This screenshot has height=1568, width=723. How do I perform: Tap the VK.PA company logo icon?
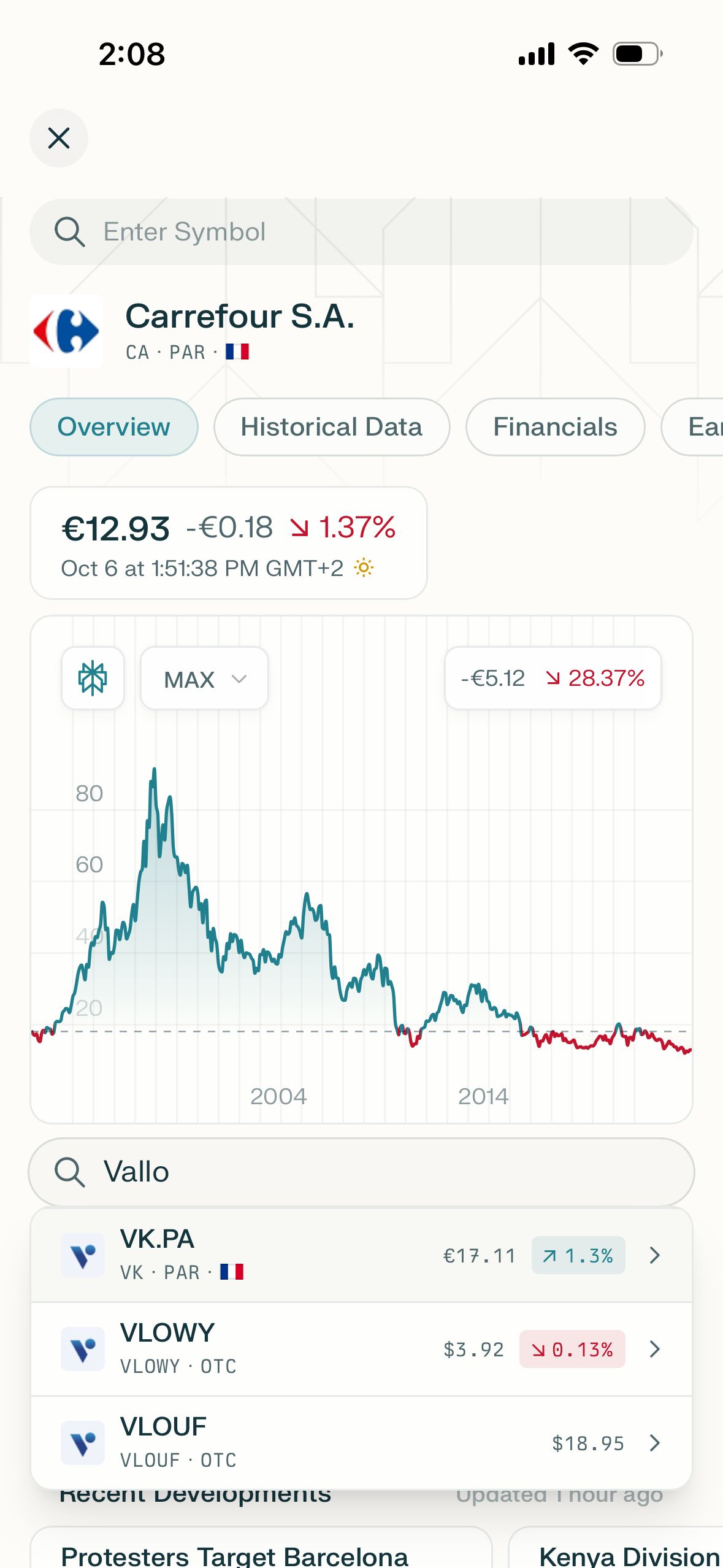83,1255
